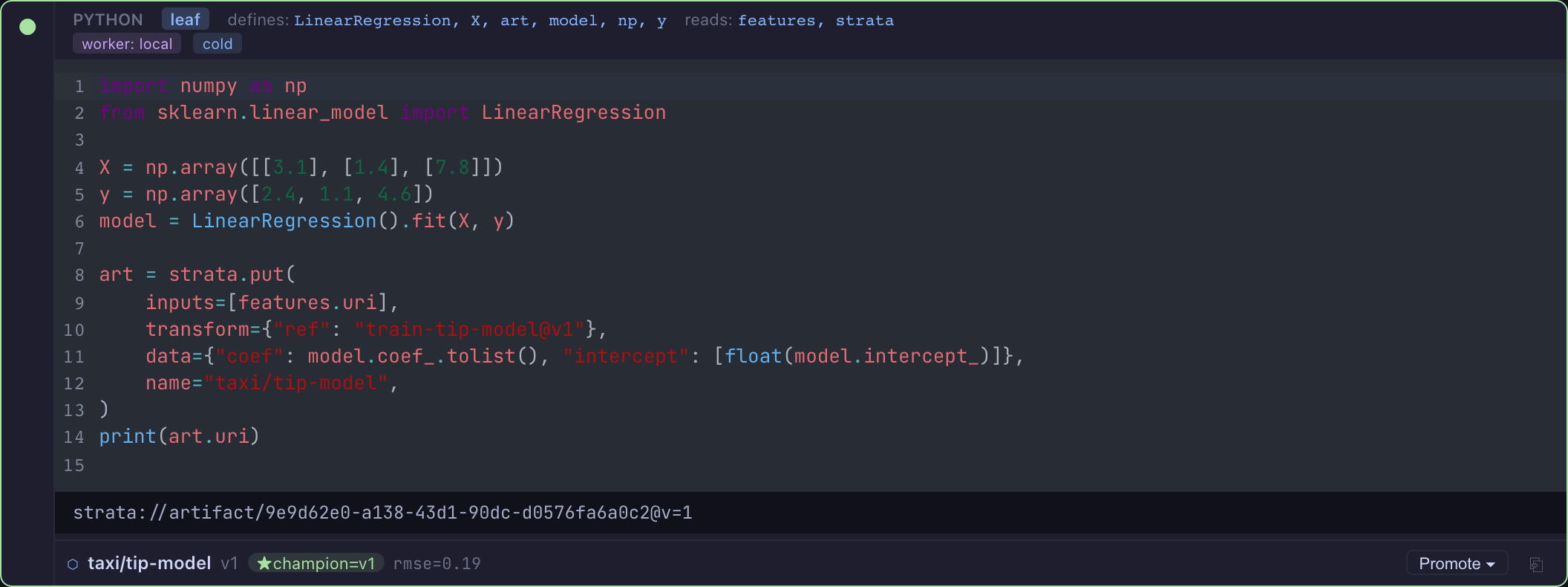Click the empty line 15 in the editor
1568x587 pixels.
click(x=809, y=465)
